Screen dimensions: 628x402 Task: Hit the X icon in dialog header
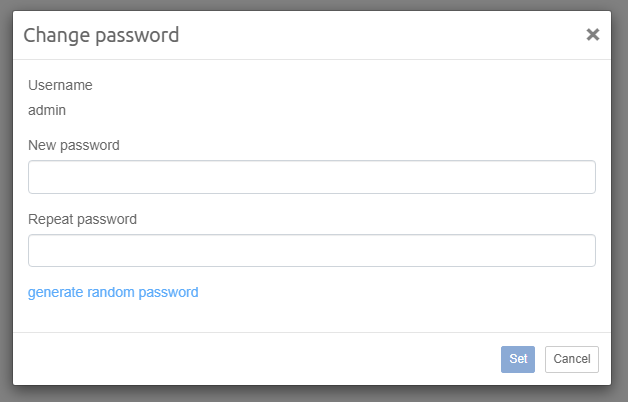point(592,35)
